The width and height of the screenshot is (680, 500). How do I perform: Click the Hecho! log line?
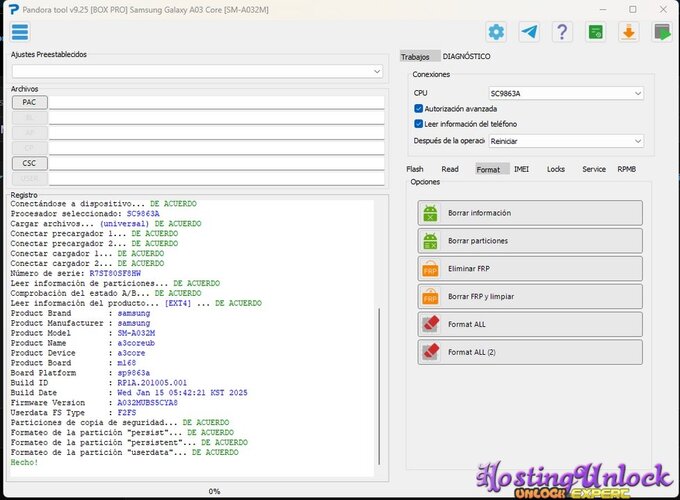(x=24, y=462)
